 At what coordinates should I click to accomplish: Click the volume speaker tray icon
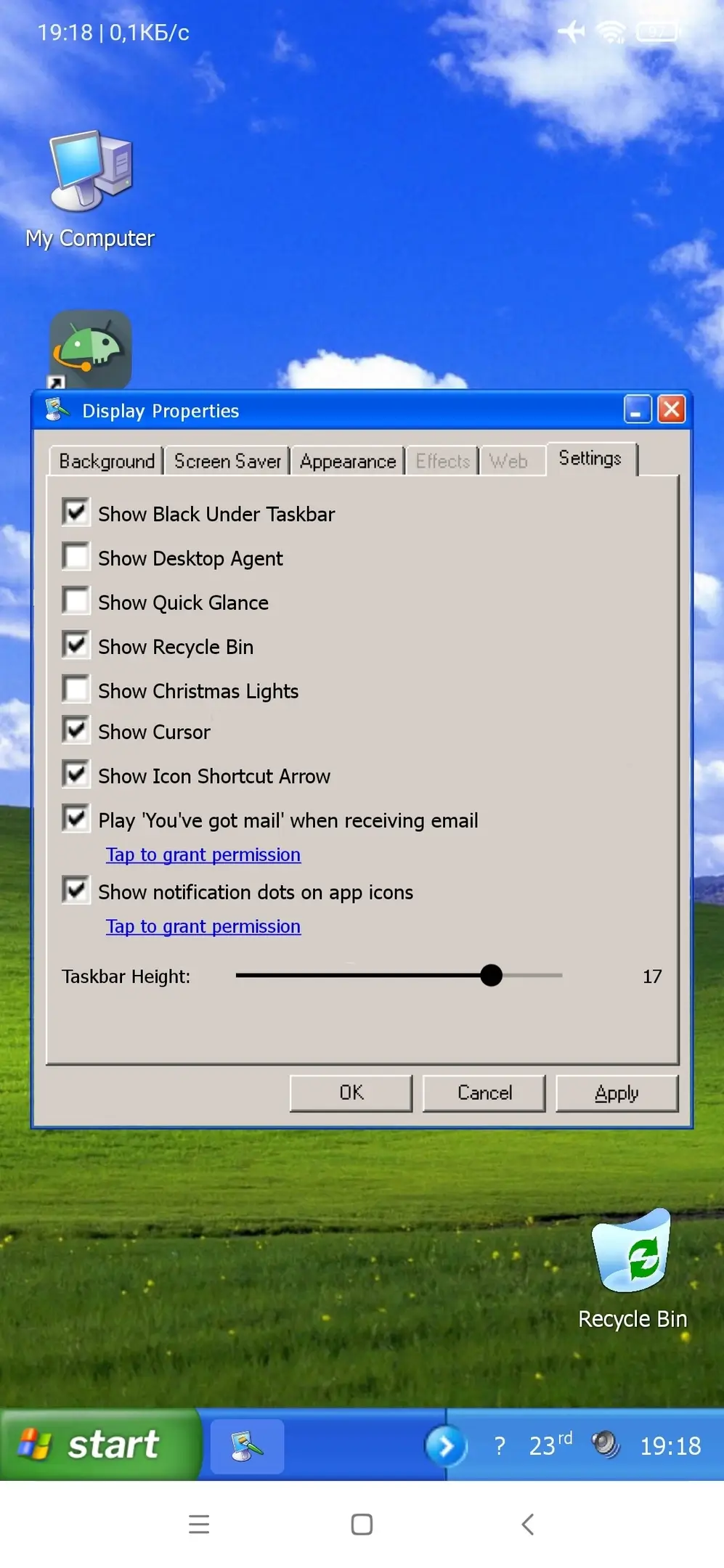tap(605, 1445)
